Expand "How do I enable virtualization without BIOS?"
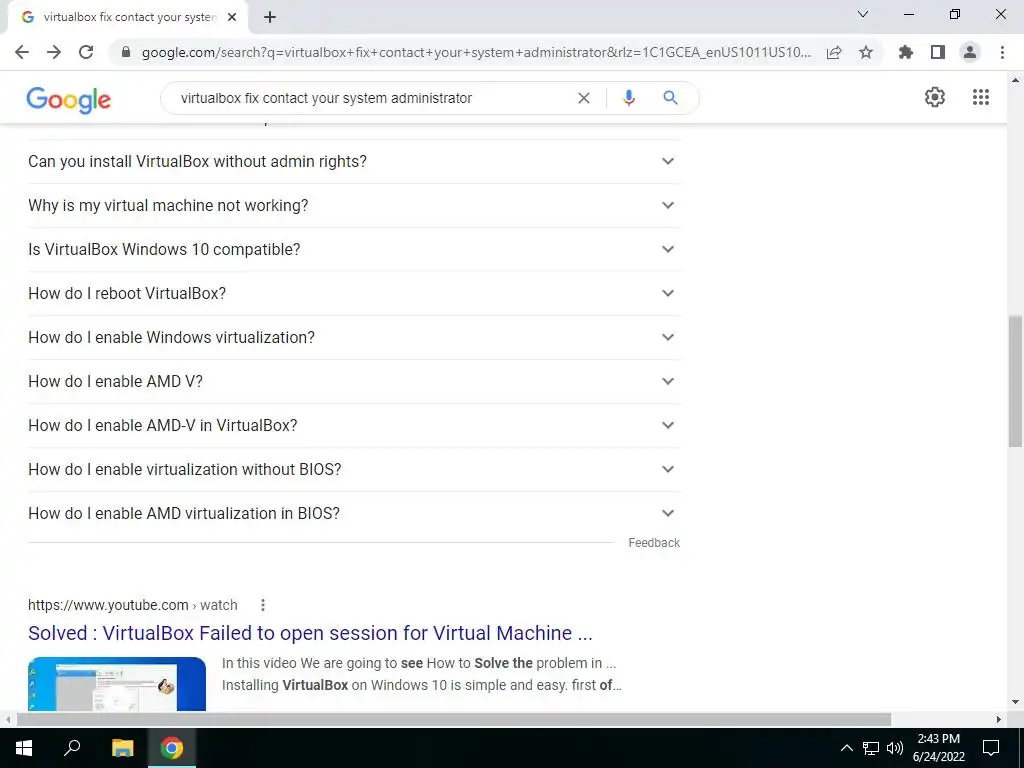1024x768 pixels. pyautogui.click(x=354, y=470)
